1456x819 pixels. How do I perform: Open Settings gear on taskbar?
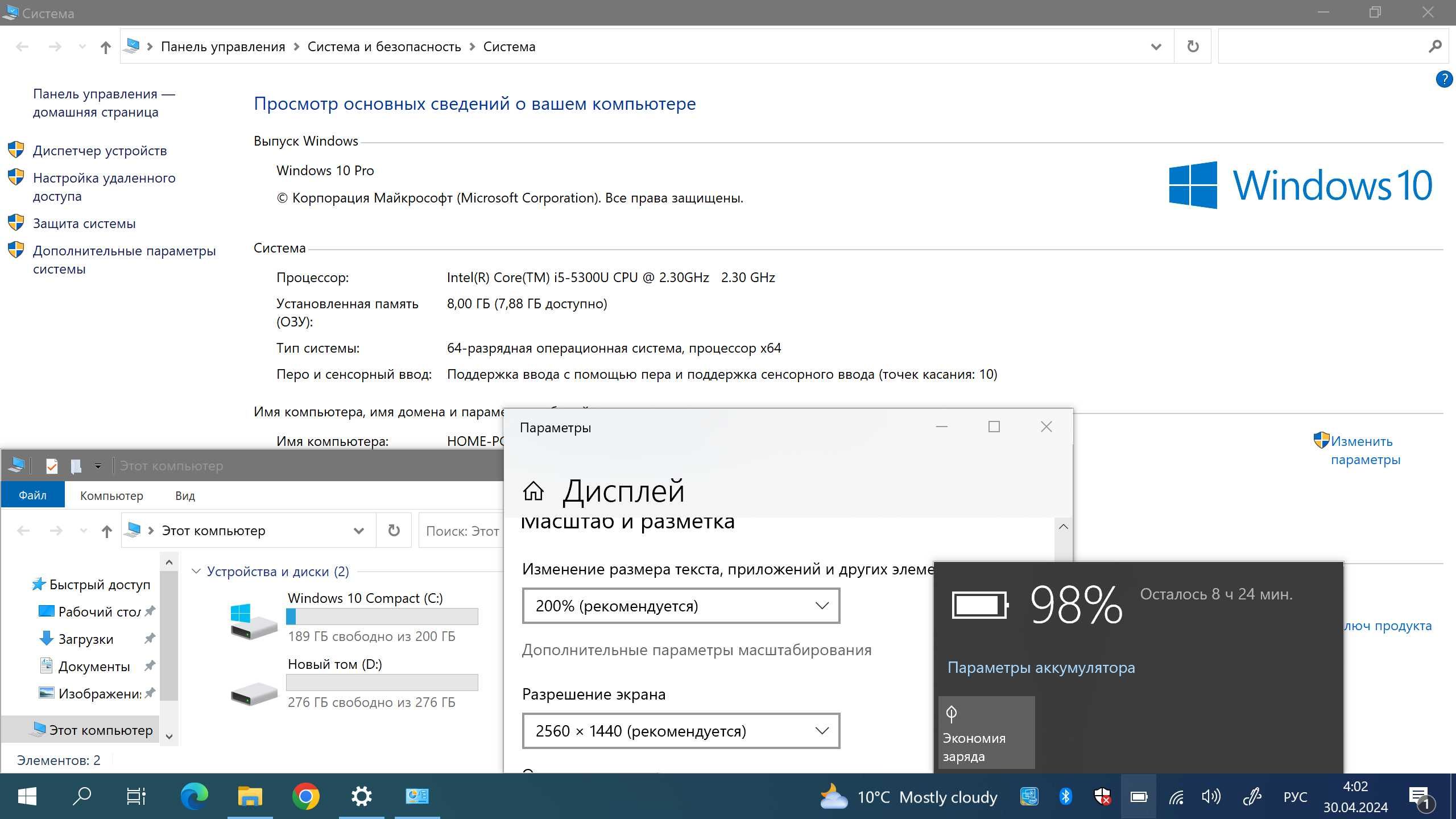(361, 796)
